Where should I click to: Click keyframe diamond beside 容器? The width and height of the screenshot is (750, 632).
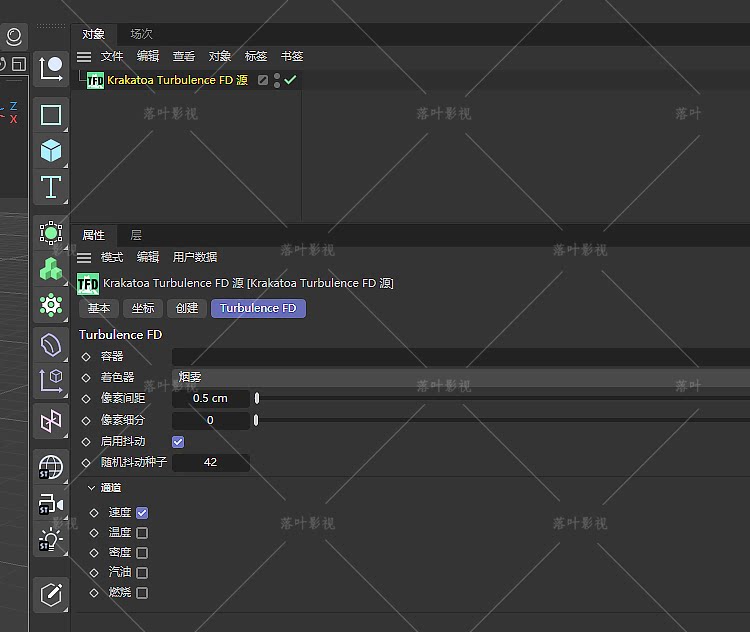click(x=86, y=357)
